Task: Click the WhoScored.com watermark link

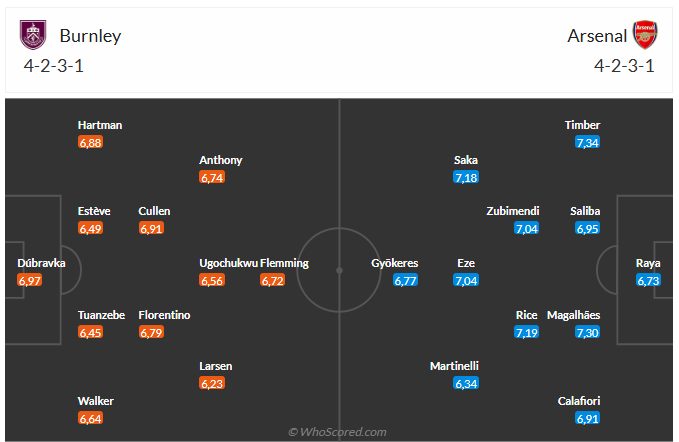Action: click(338, 432)
